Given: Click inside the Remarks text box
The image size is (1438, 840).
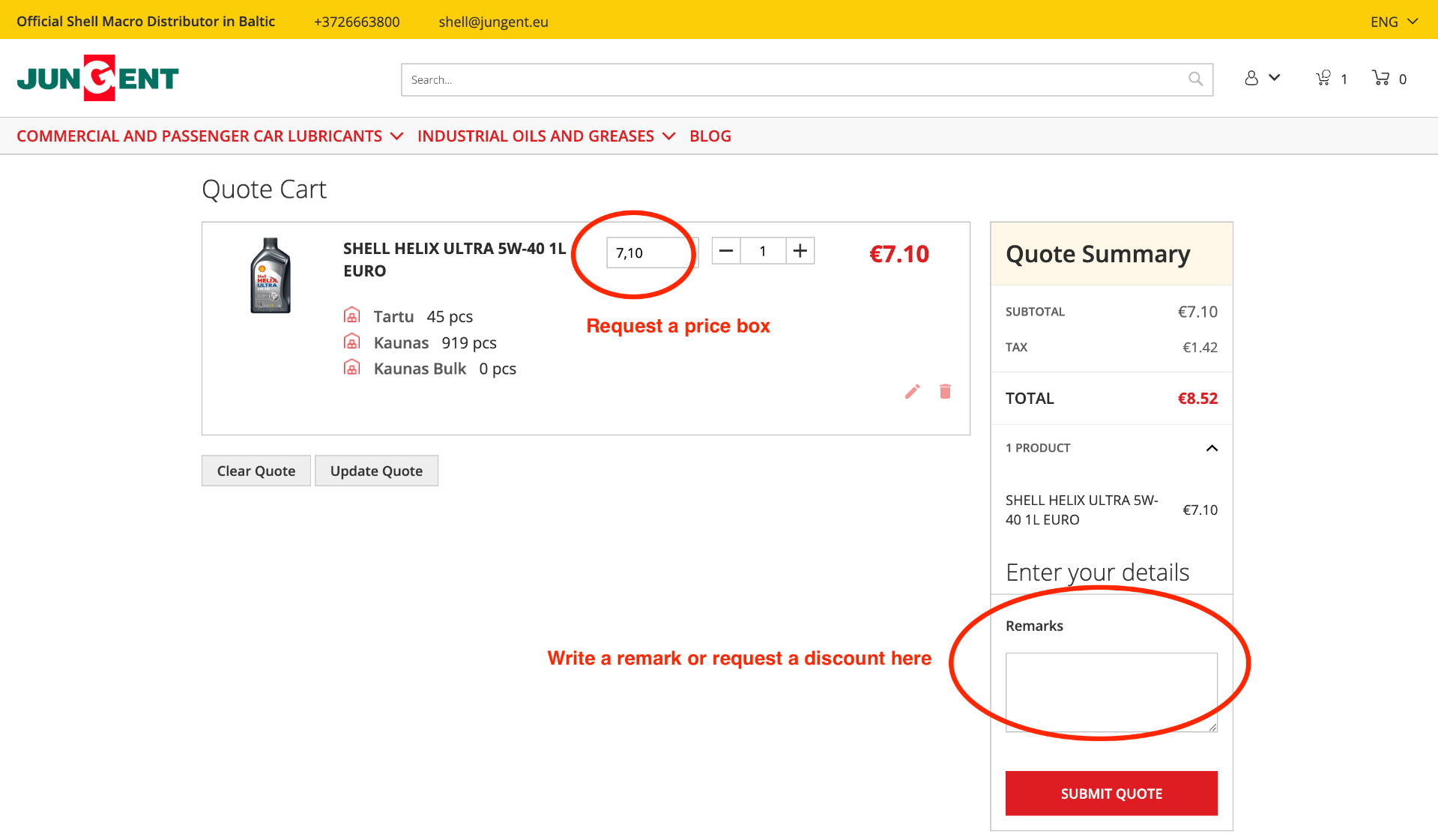Looking at the screenshot, I should pos(1111,691).
